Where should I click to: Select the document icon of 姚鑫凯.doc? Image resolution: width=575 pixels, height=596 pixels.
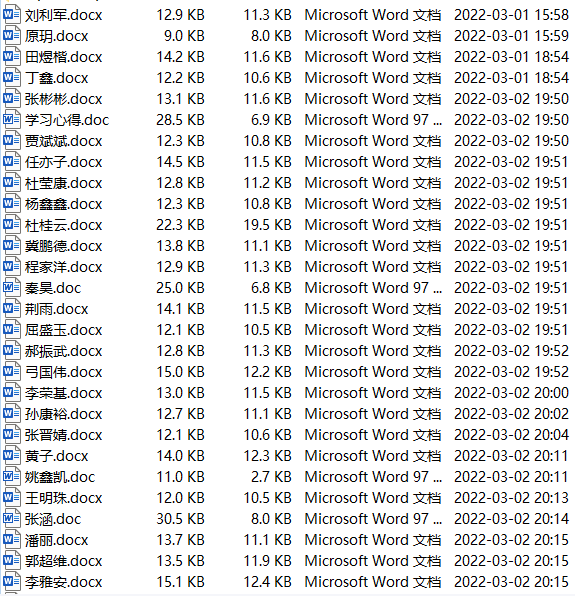coord(11,477)
